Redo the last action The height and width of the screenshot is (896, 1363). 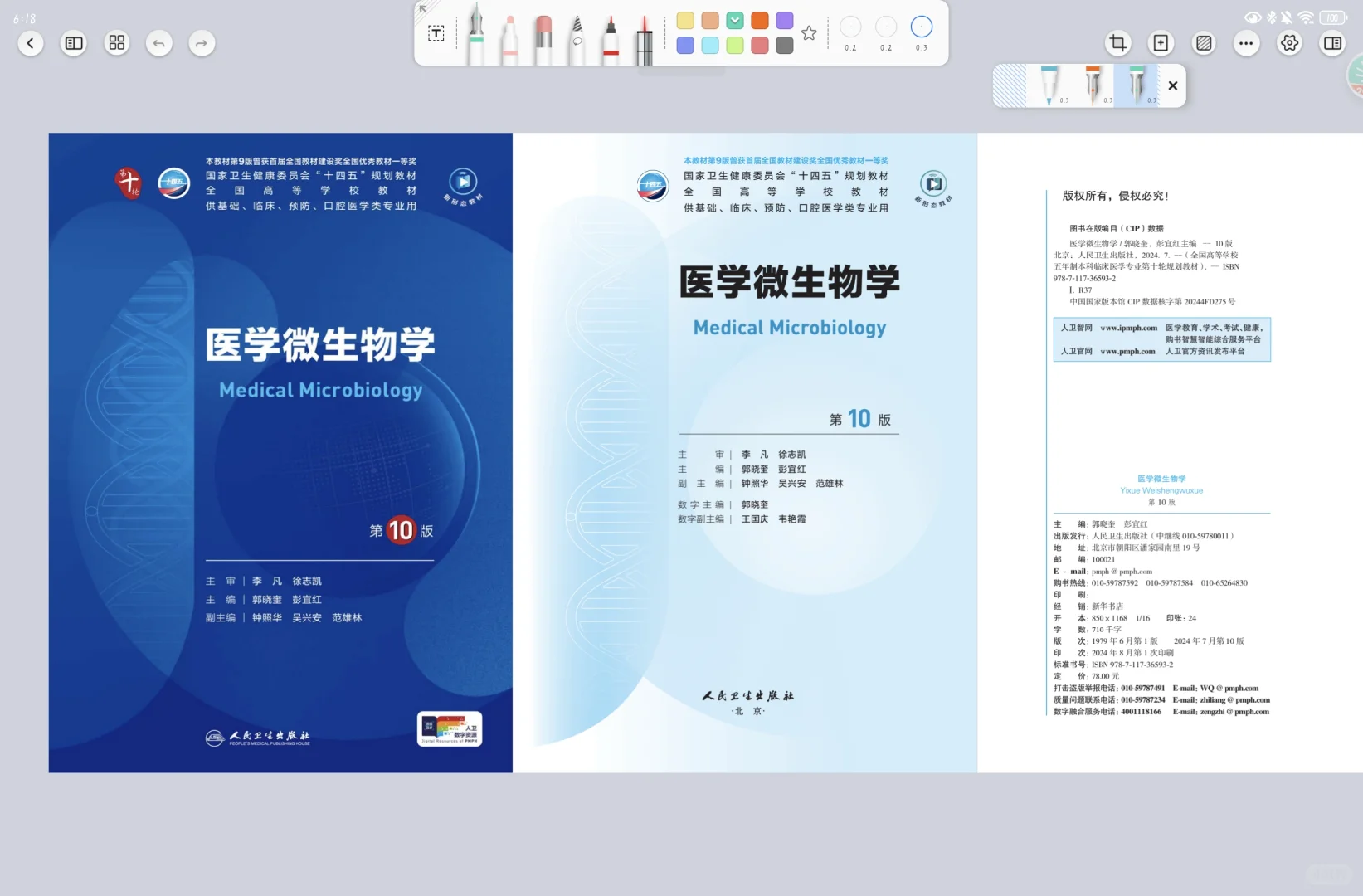point(202,43)
